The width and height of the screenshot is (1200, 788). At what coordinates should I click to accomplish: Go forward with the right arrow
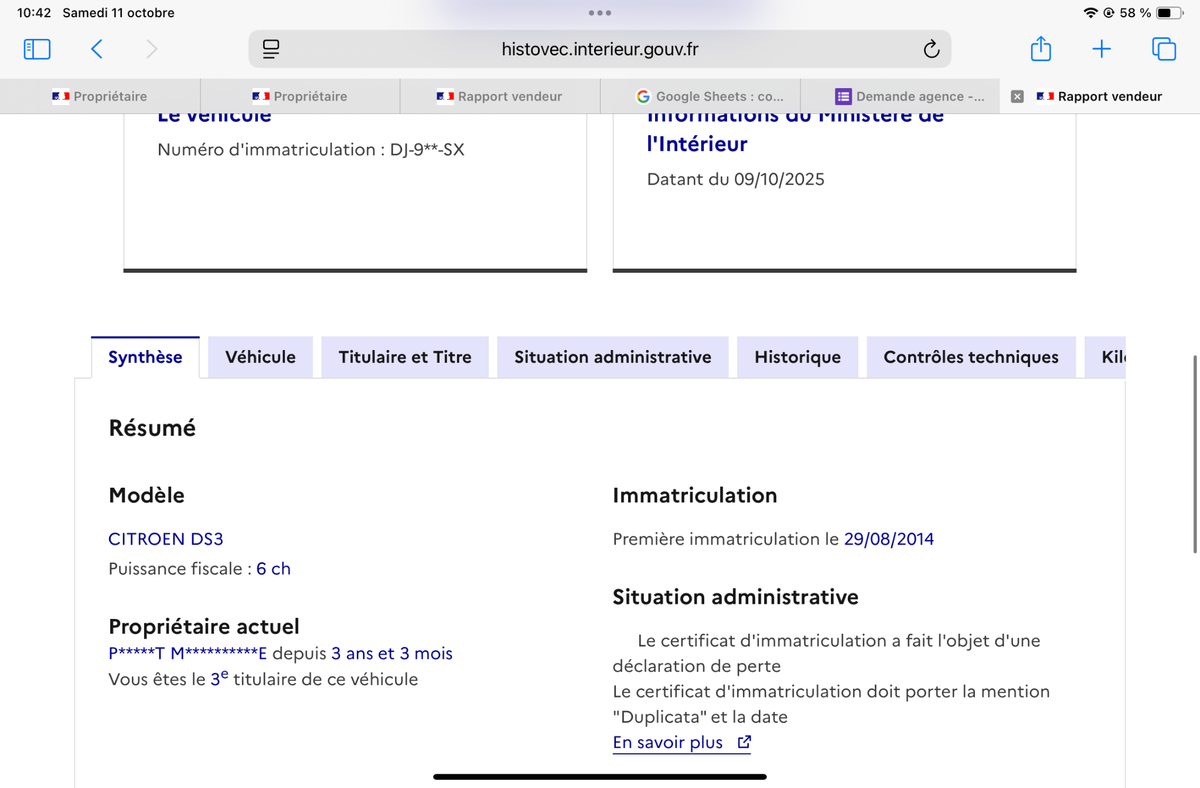tap(152, 48)
